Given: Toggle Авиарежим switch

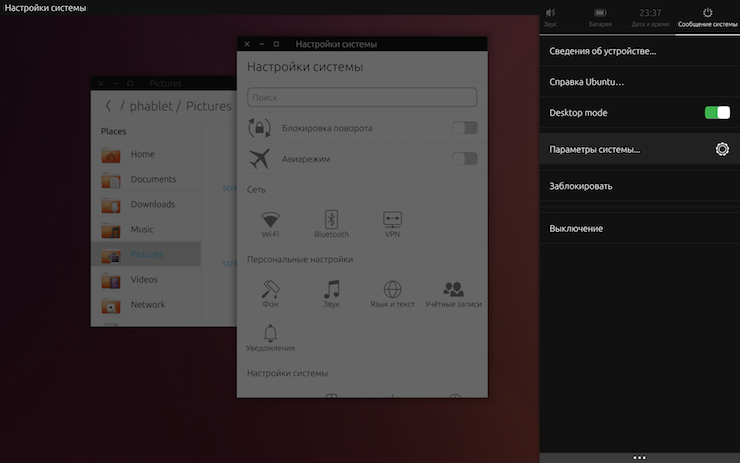Looking at the screenshot, I should pyautogui.click(x=465, y=159).
